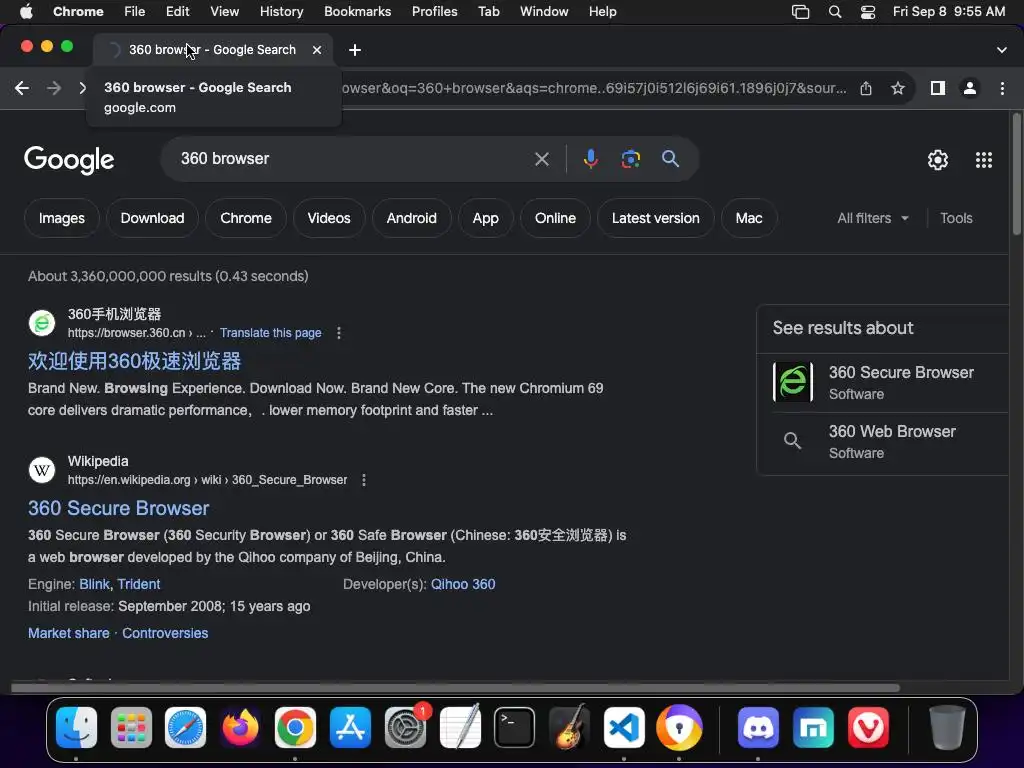Image resolution: width=1024 pixels, height=768 pixels.
Task: Go to Google homepage via logo
Action: coord(69,160)
